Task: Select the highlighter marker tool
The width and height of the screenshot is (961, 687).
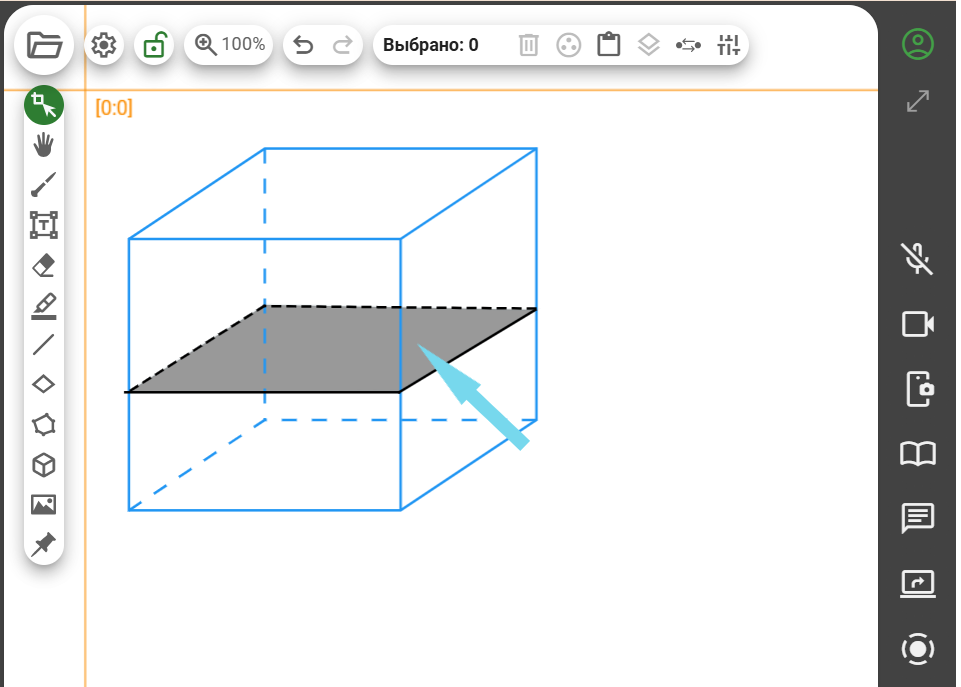Action: pos(44,305)
